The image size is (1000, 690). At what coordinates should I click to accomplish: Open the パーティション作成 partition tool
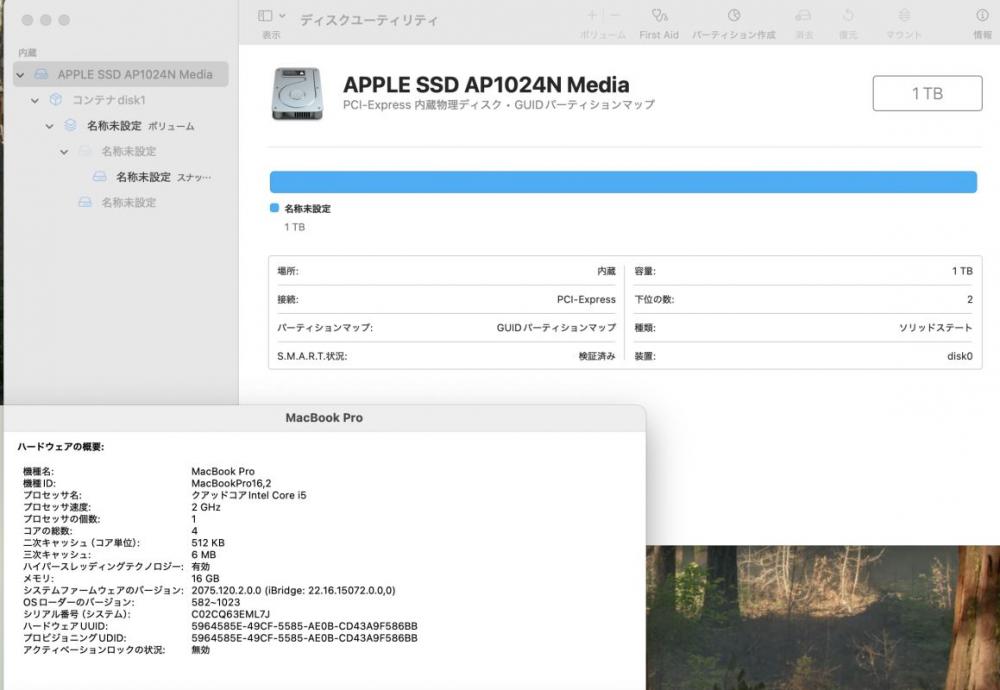tap(733, 15)
